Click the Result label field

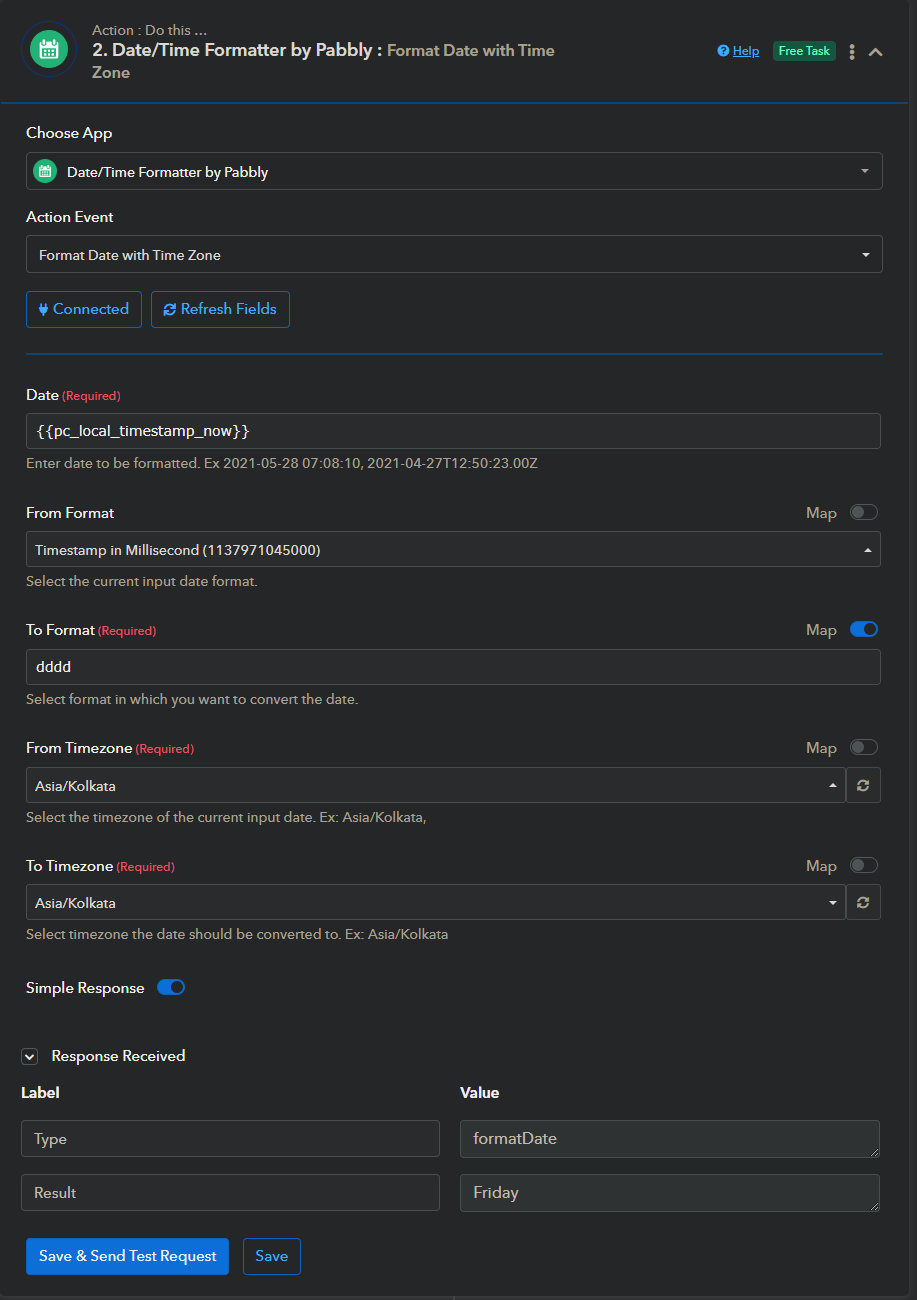tap(230, 1192)
